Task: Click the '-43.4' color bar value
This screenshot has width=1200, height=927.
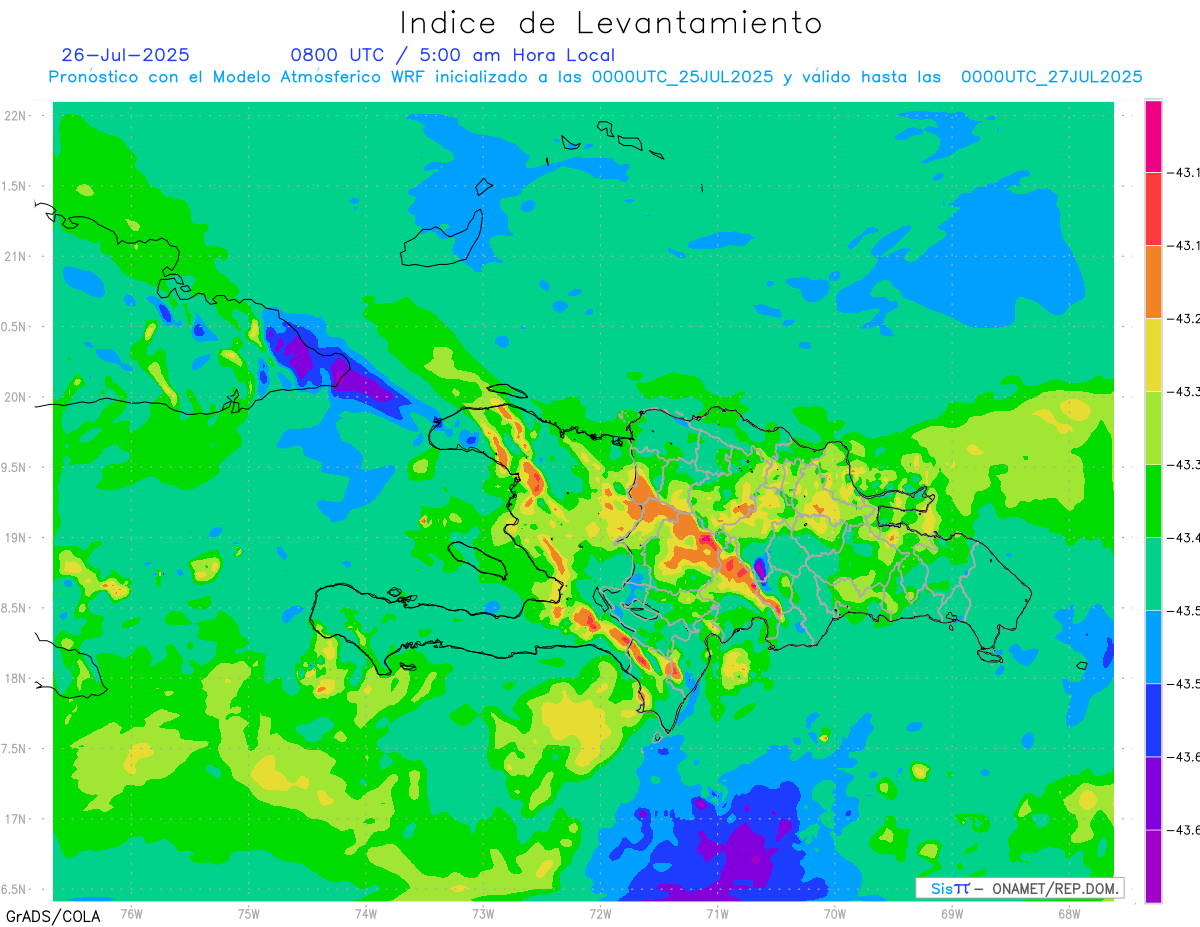Action: click(x=1184, y=538)
